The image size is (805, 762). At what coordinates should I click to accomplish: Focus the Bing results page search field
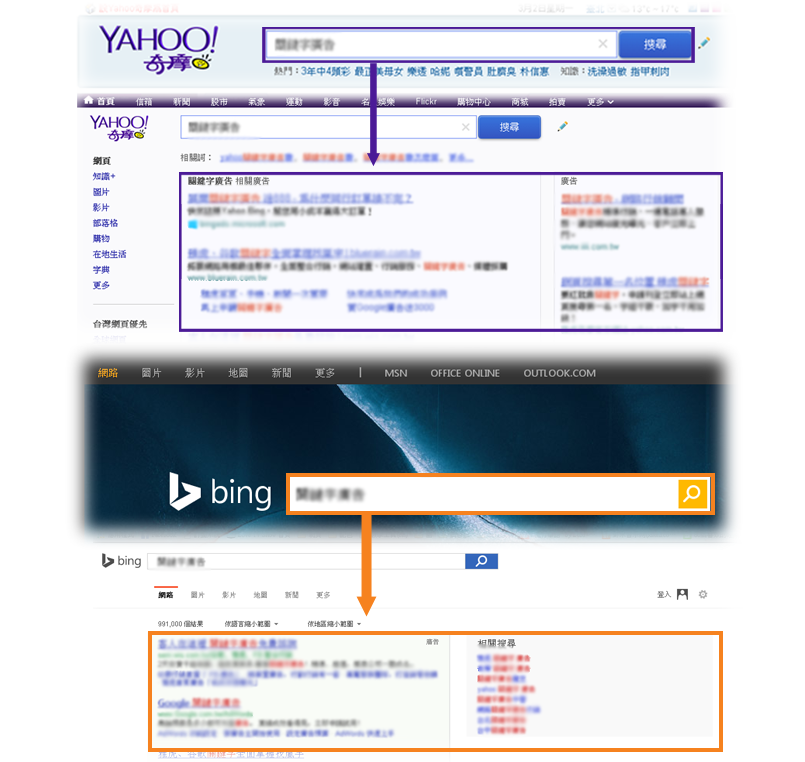point(306,561)
